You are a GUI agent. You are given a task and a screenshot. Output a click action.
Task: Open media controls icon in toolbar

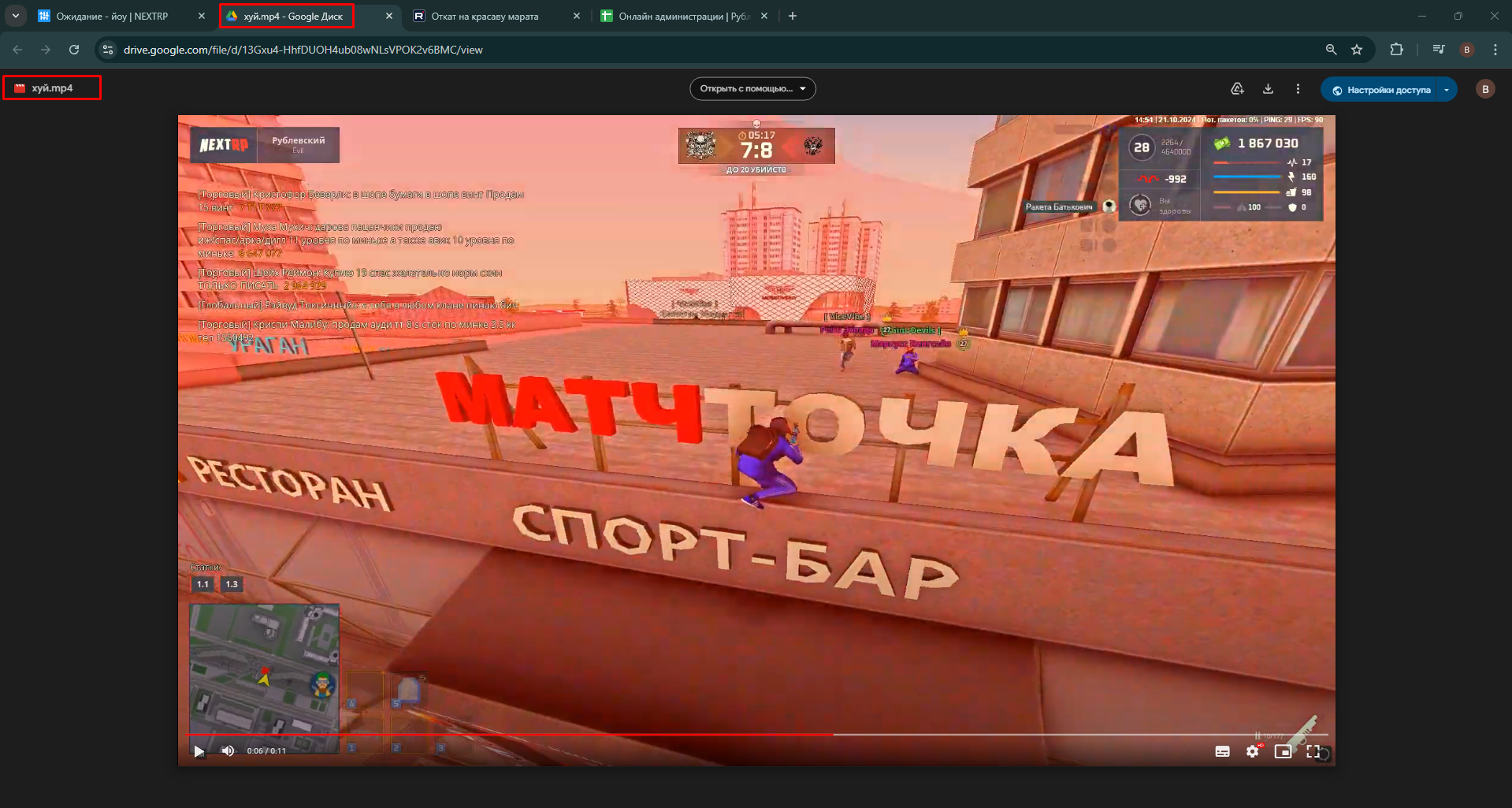(x=1439, y=50)
